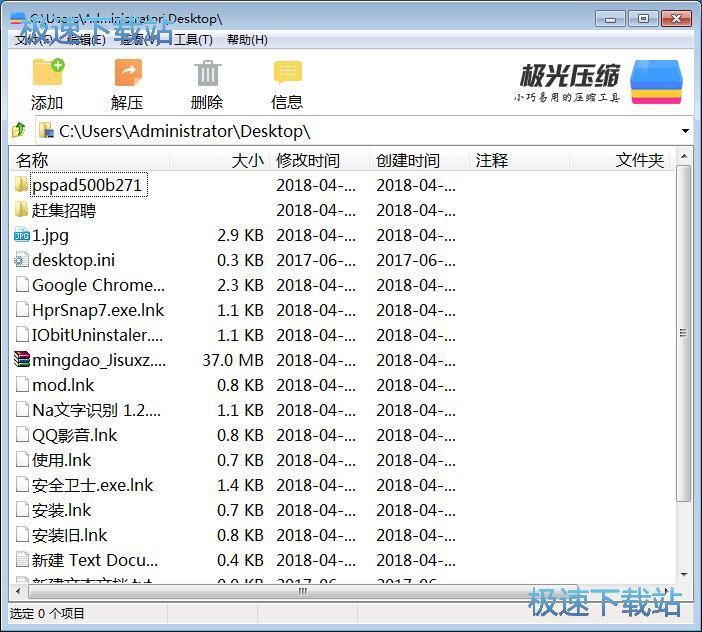Screen dimensions: 702x632
Task: Click the 文件夹 column header
Action: coord(620,160)
